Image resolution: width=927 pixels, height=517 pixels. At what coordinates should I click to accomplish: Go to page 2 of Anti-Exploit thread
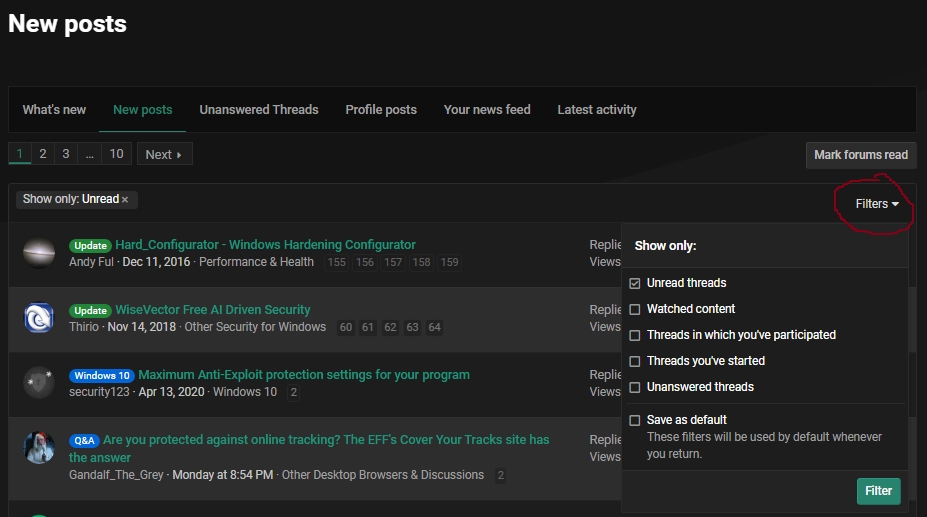click(293, 392)
